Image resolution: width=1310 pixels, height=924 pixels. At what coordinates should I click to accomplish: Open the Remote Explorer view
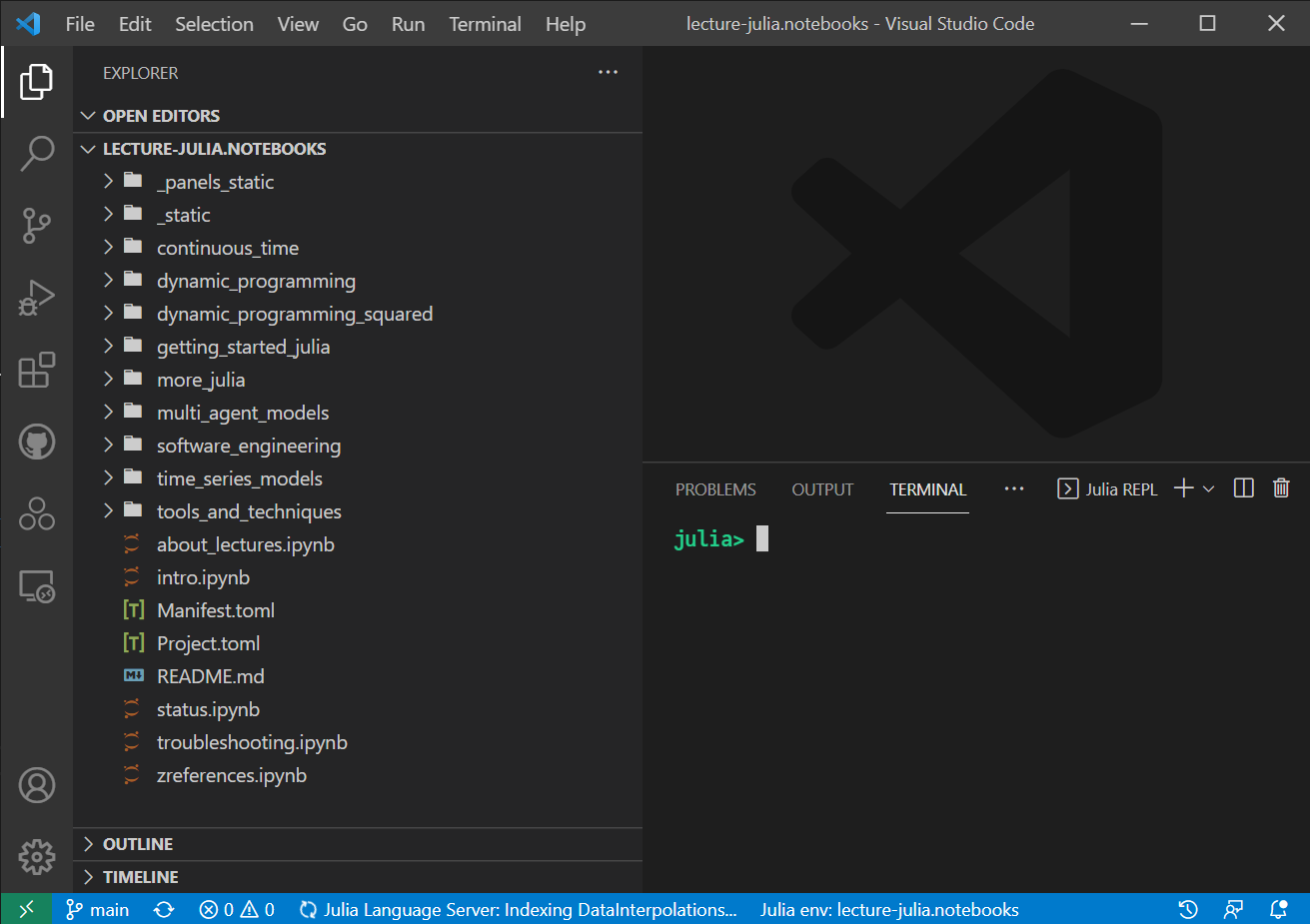point(37,586)
